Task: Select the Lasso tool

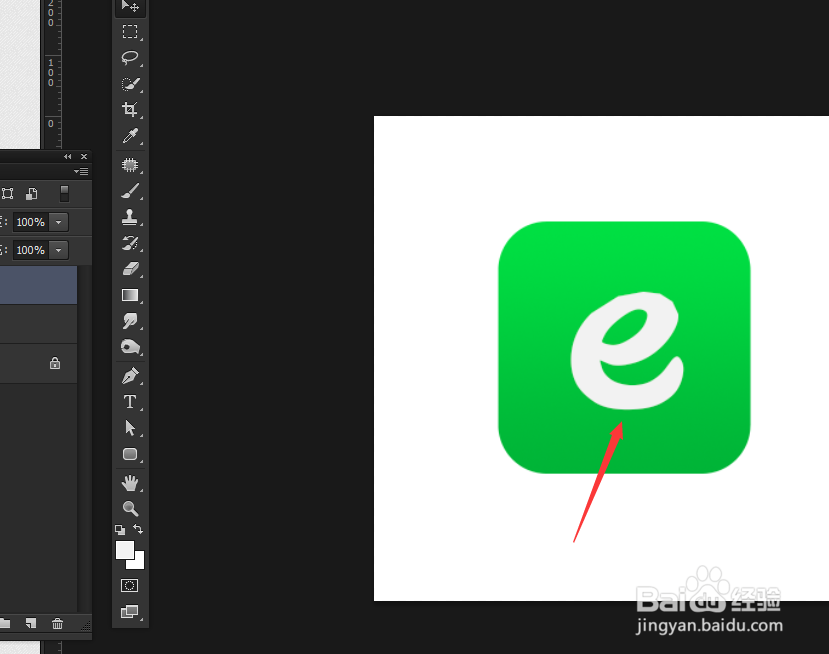Action: (130, 58)
